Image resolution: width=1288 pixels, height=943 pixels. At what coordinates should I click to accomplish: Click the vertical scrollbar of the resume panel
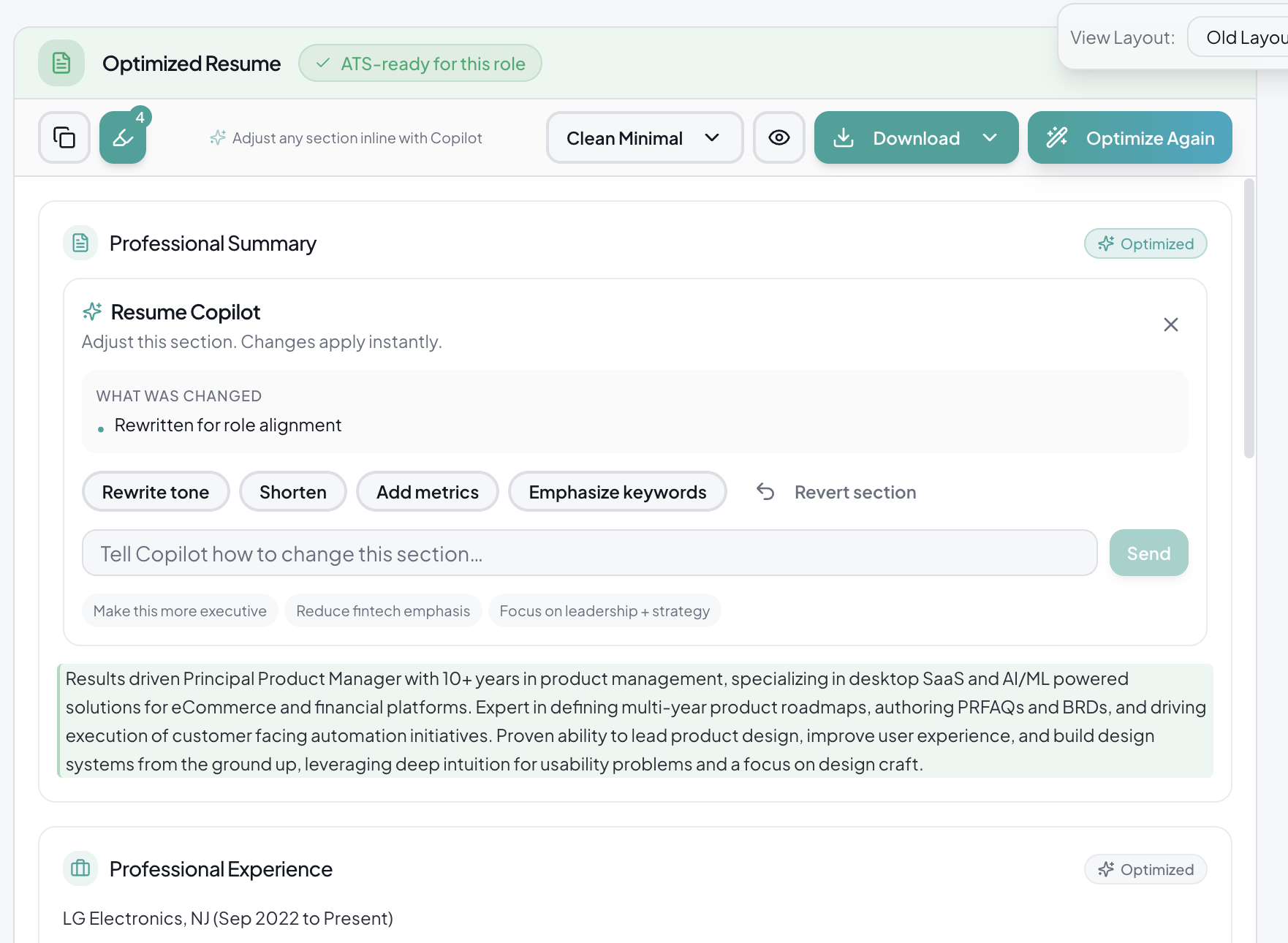pos(1249,319)
